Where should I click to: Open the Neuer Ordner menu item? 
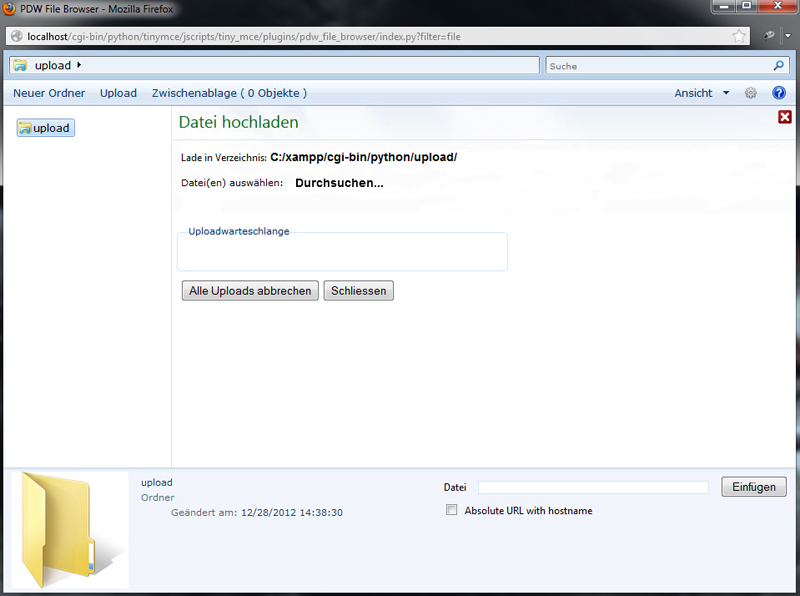pyautogui.click(x=49, y=93)
